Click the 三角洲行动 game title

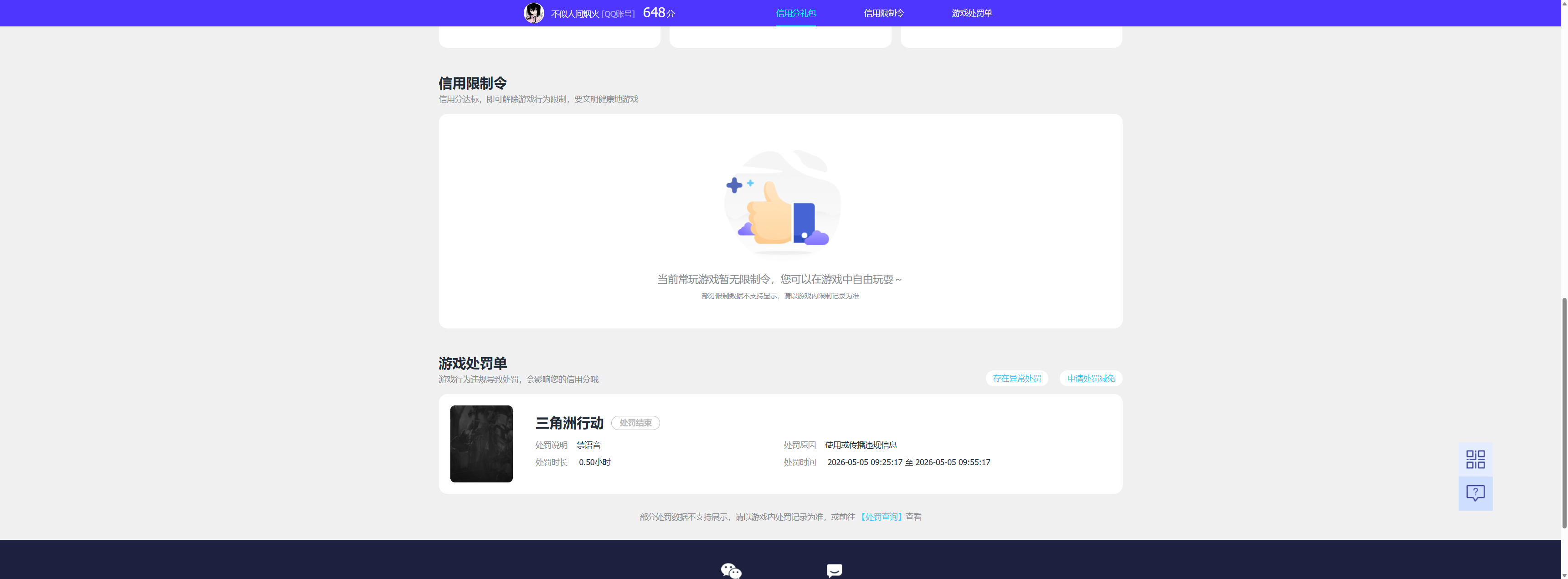point(569,423)
